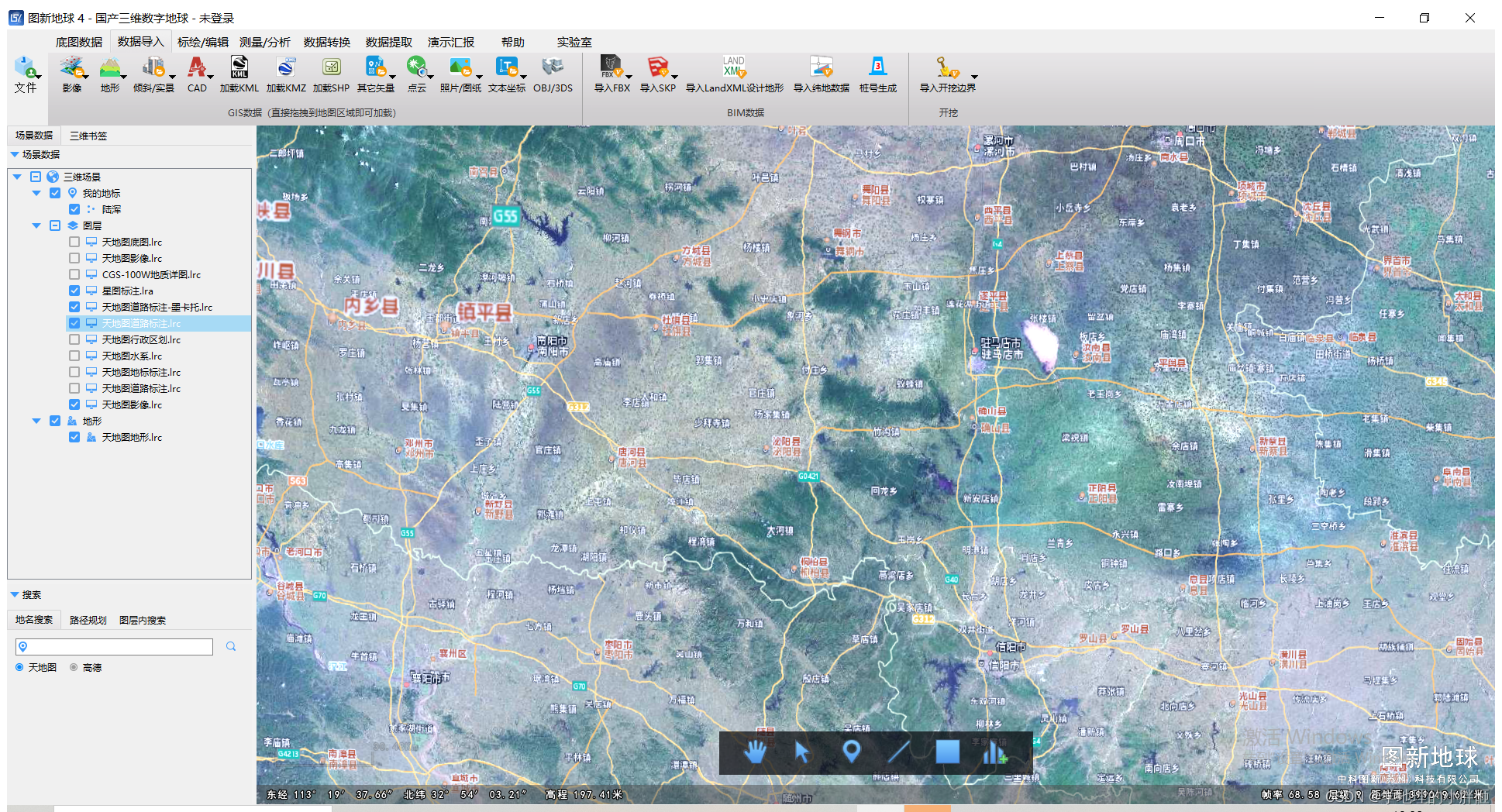Open the 数据提取 ribbon tab
Image resolution: width=1502 pixels, height=812 pixels.
point(389,42)
